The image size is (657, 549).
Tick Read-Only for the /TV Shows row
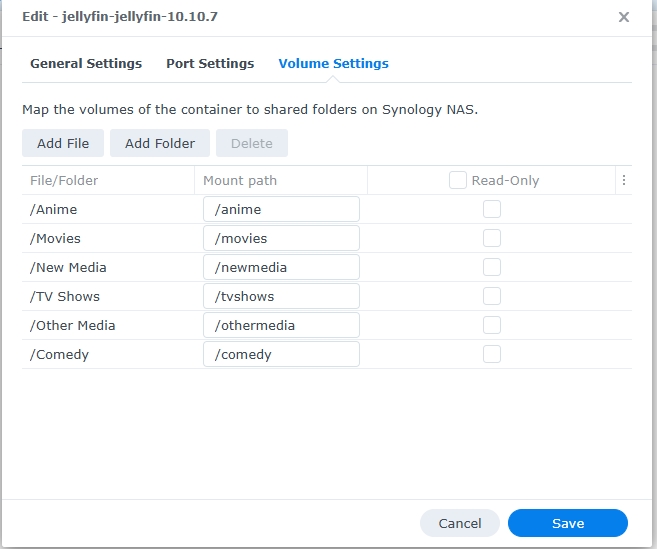(x=492, y=296)
